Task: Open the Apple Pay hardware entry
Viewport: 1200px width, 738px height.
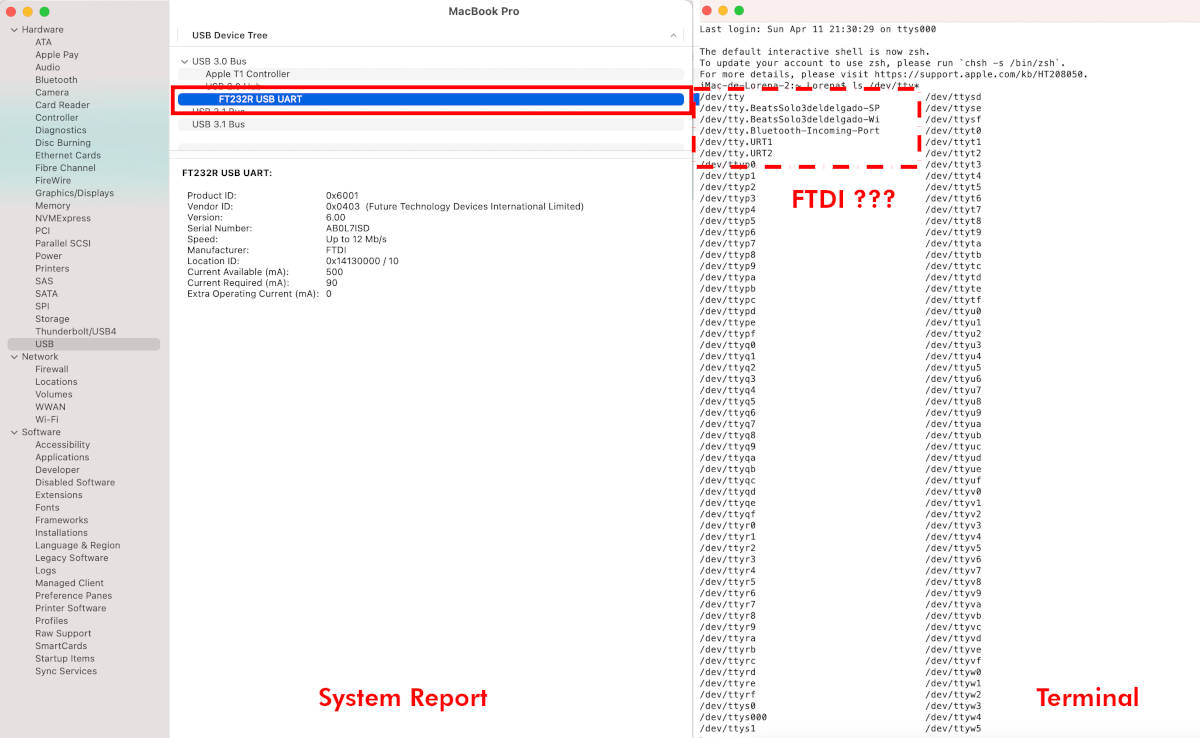Action: point(57,55)
